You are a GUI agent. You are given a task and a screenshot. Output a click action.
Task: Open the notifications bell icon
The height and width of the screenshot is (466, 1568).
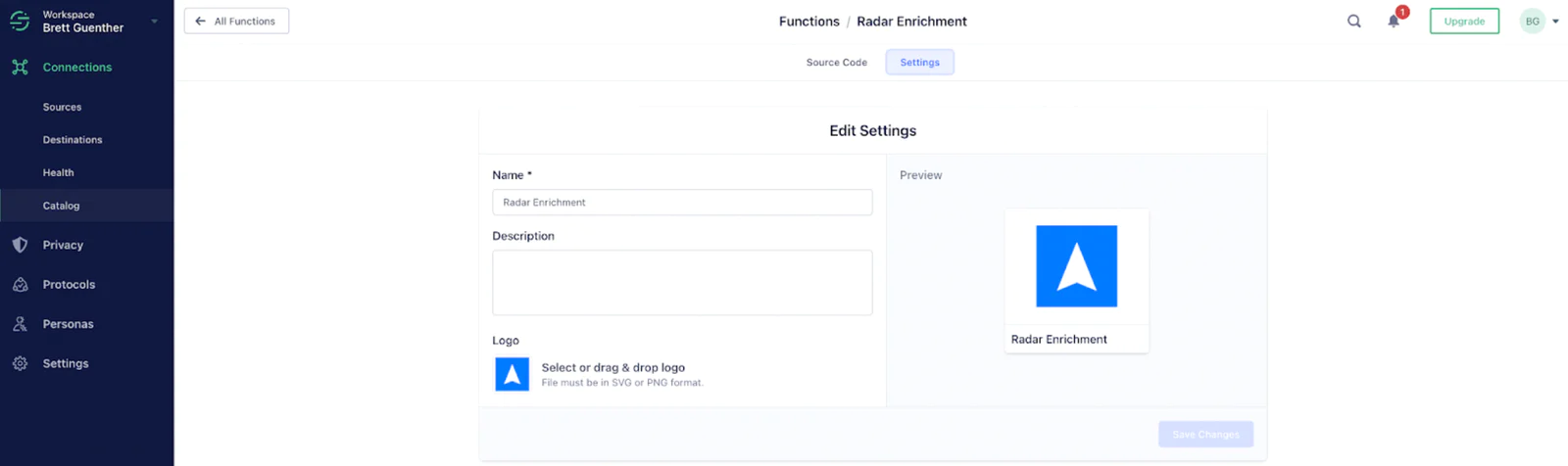pyautogui.click(x=1394, y=22)
